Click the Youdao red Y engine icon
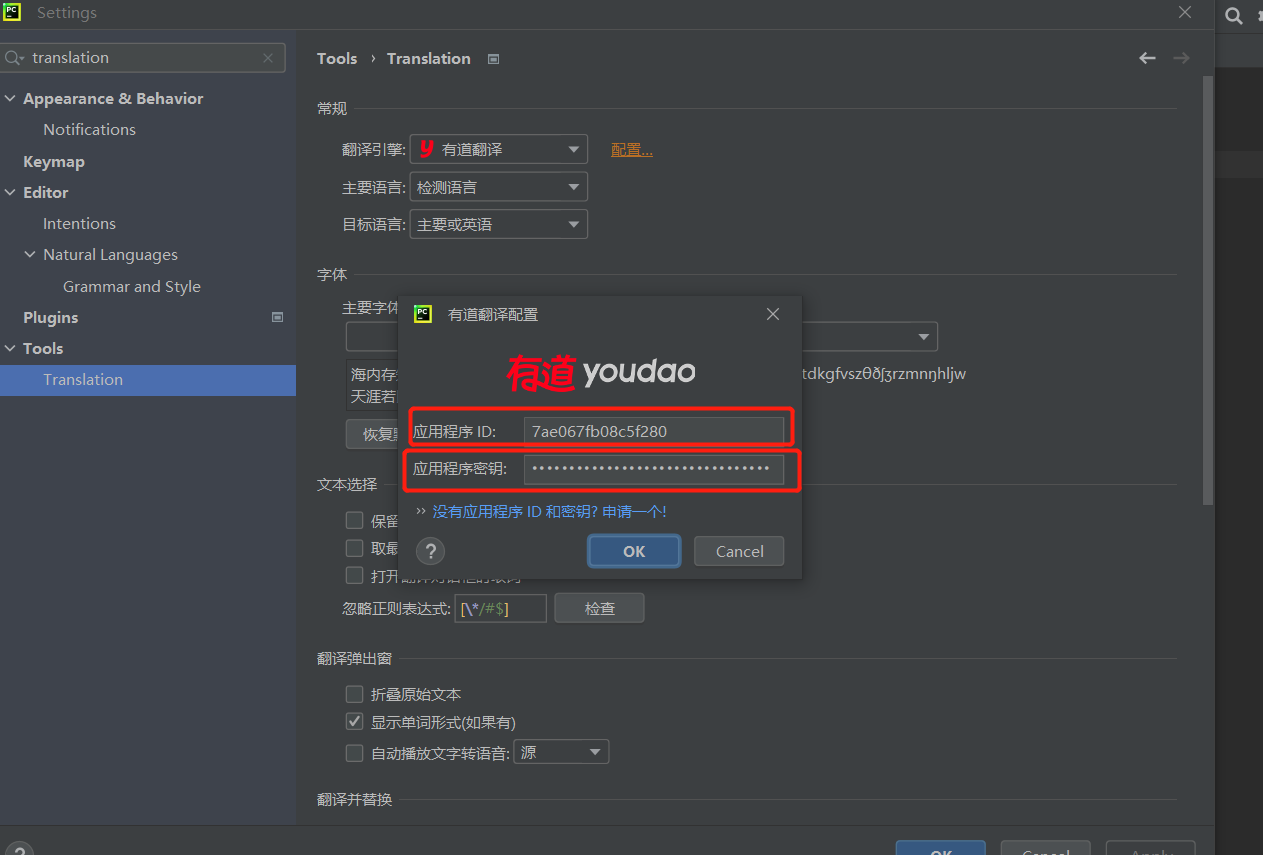 [x=427, y=149]
